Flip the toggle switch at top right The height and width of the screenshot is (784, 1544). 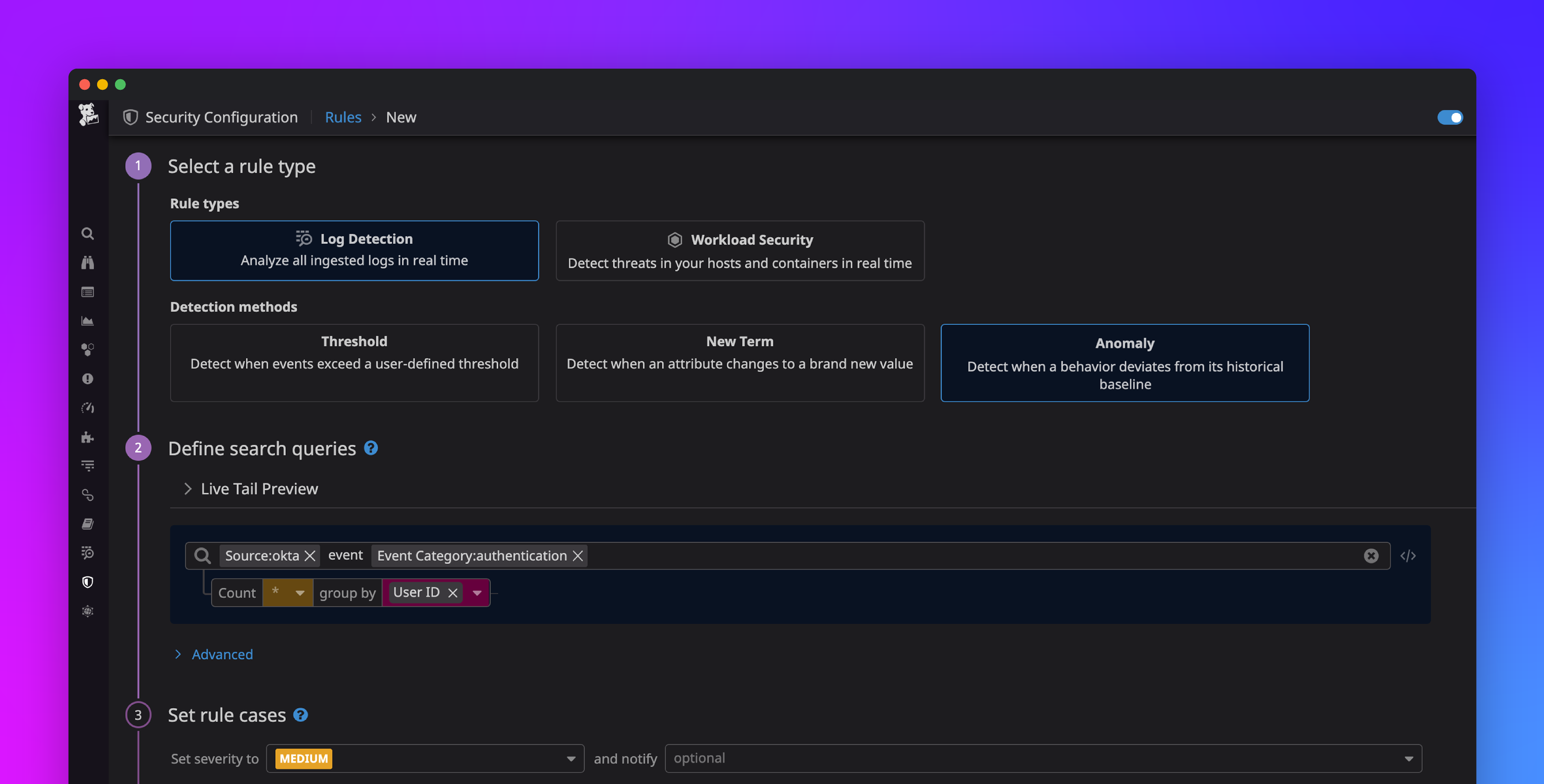coord(1450,117)
